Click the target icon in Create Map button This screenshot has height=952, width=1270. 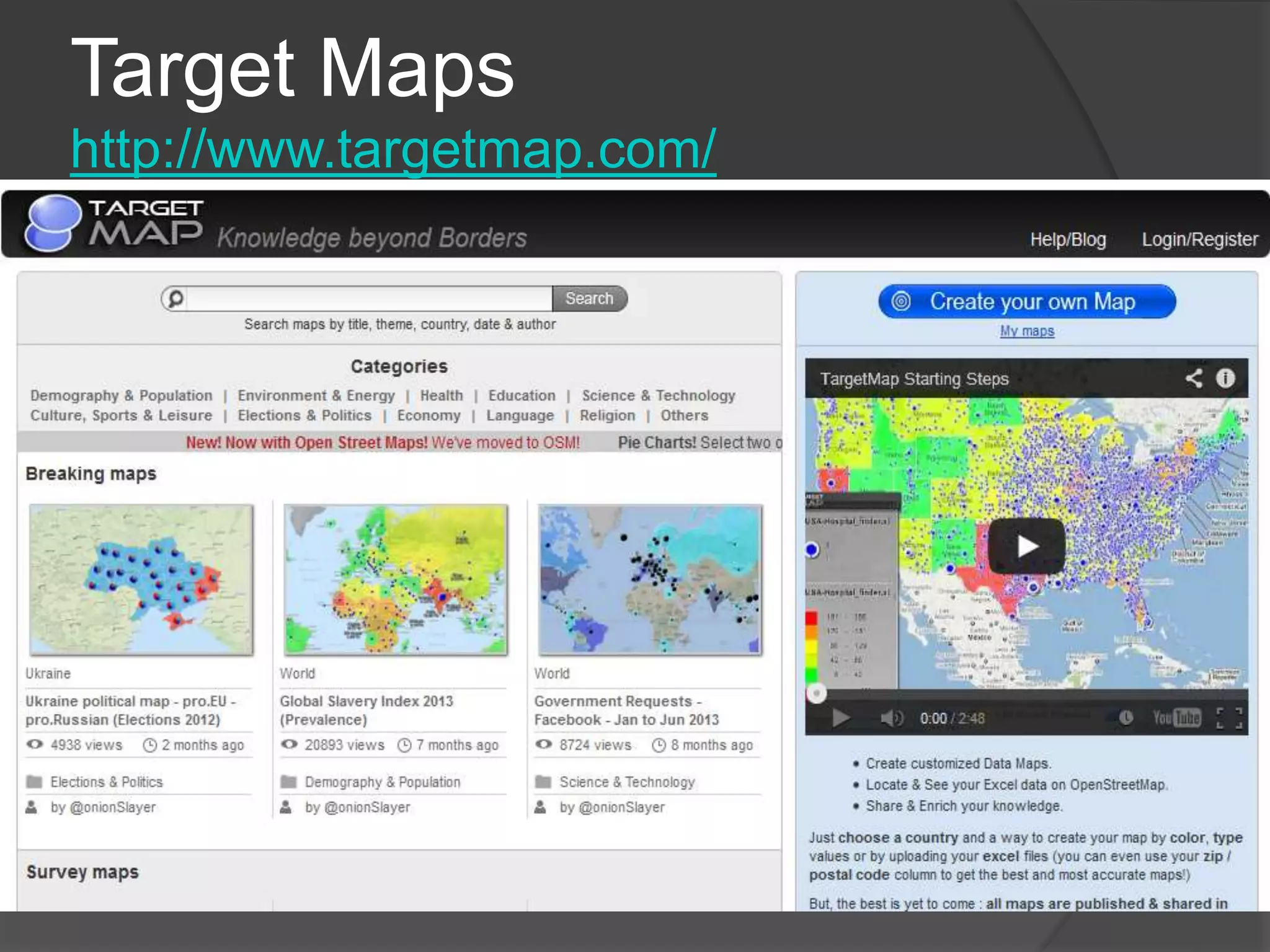(x=901, y=301)
